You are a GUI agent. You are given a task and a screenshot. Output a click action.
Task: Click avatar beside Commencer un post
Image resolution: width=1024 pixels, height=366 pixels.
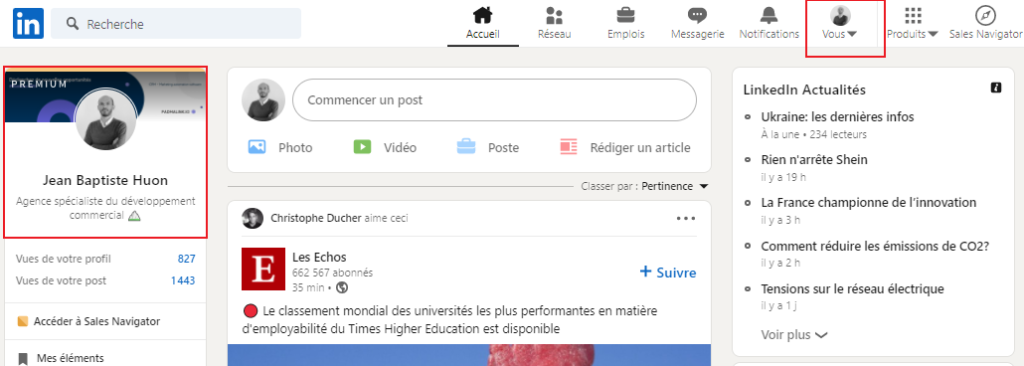point(263,100)
